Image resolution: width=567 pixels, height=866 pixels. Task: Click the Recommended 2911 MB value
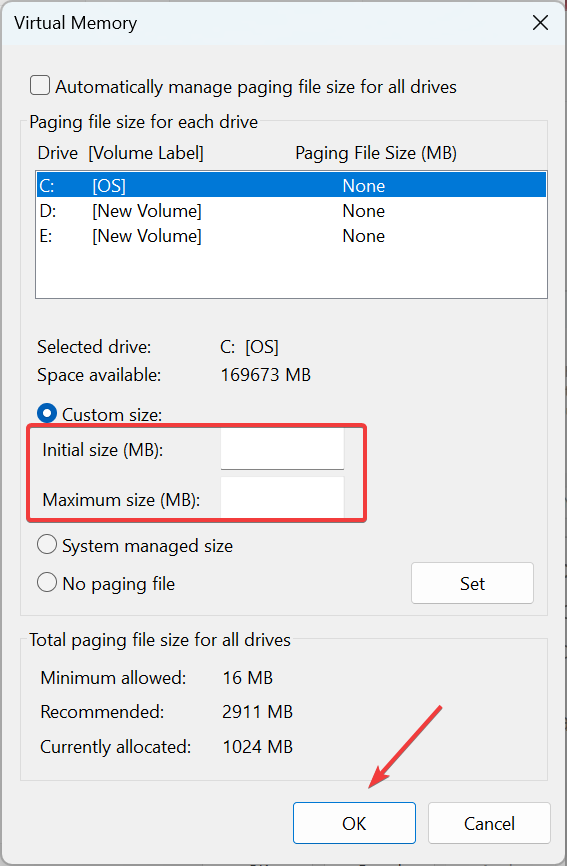tap(257, 711)
